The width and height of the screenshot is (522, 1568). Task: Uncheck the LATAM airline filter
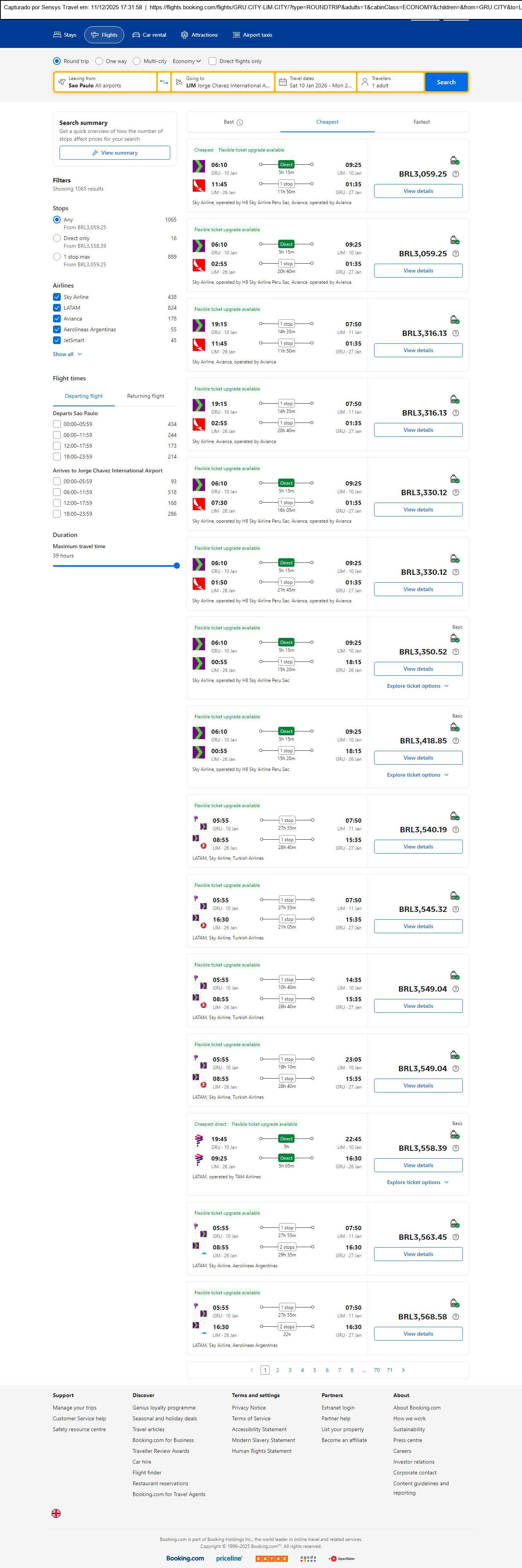57,308
